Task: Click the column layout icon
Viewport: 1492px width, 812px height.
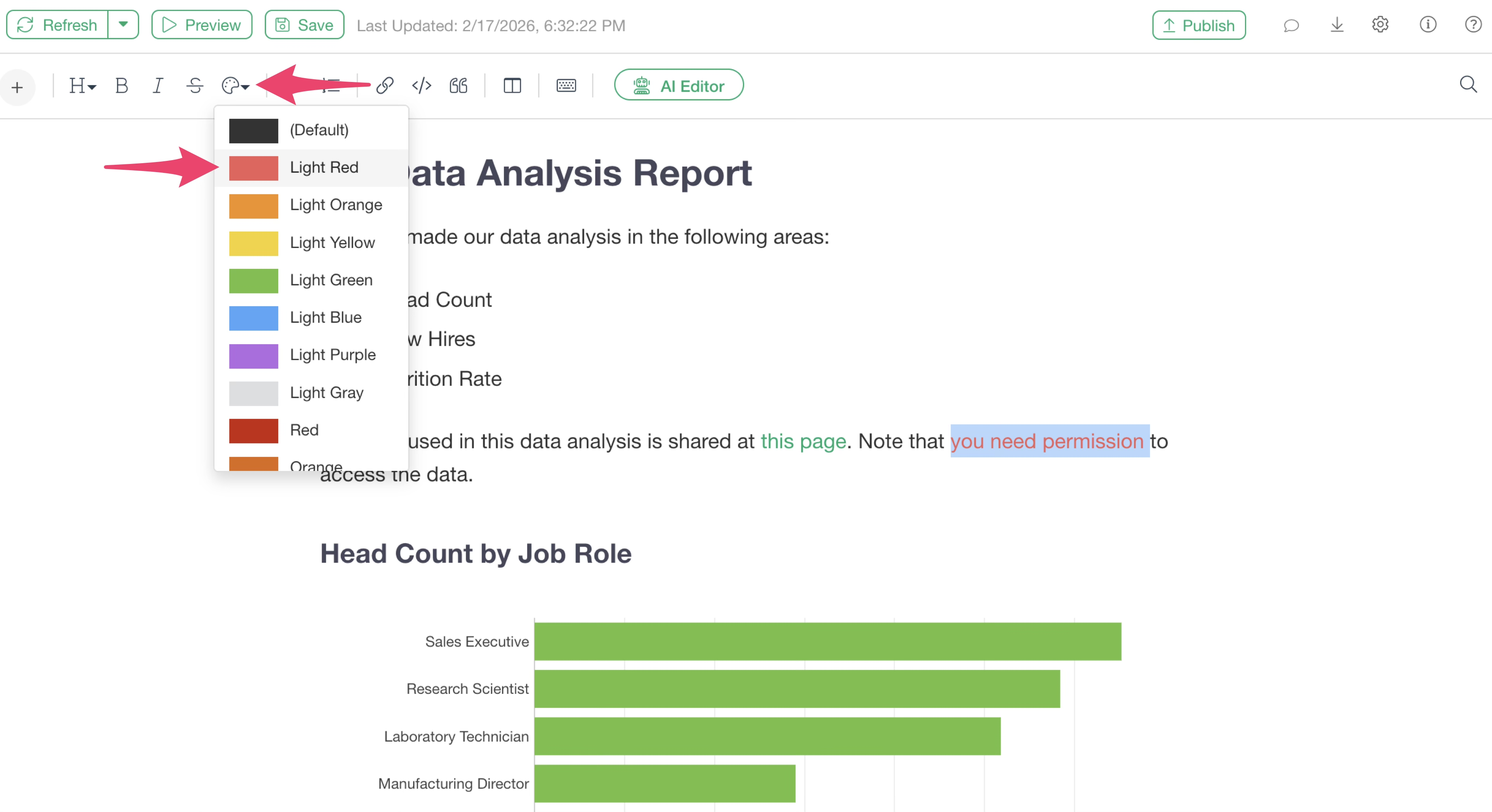Action: tap(512, 86)
